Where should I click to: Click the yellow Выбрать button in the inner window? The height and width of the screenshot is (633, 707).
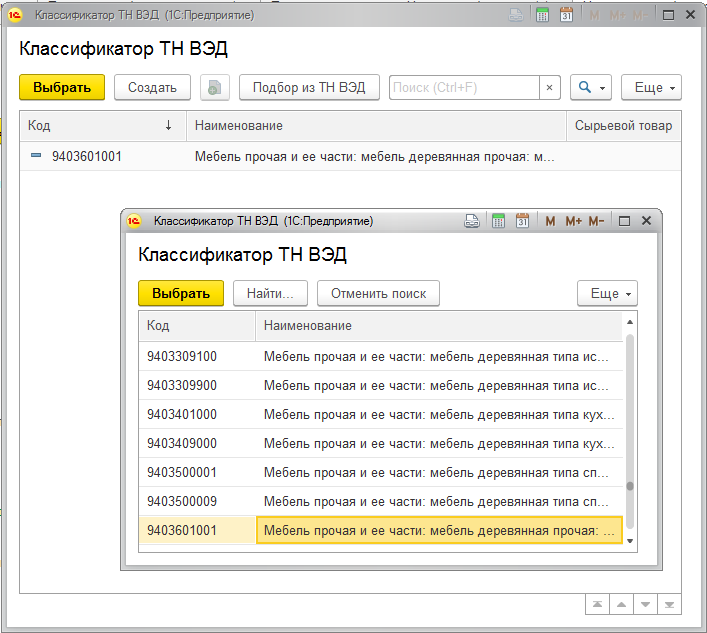(x=181, y=293)
